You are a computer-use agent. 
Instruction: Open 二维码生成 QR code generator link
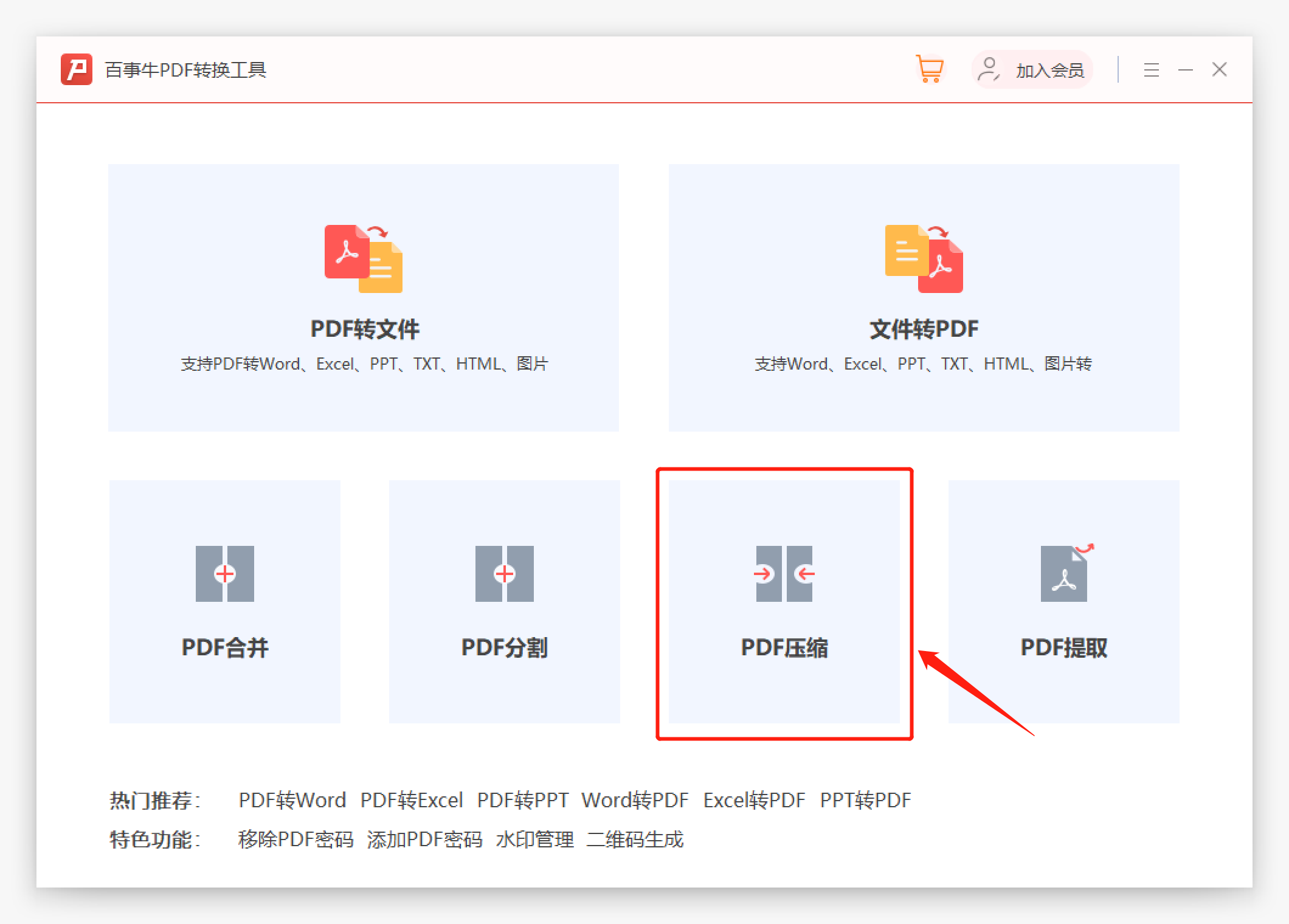click(635, 840)
